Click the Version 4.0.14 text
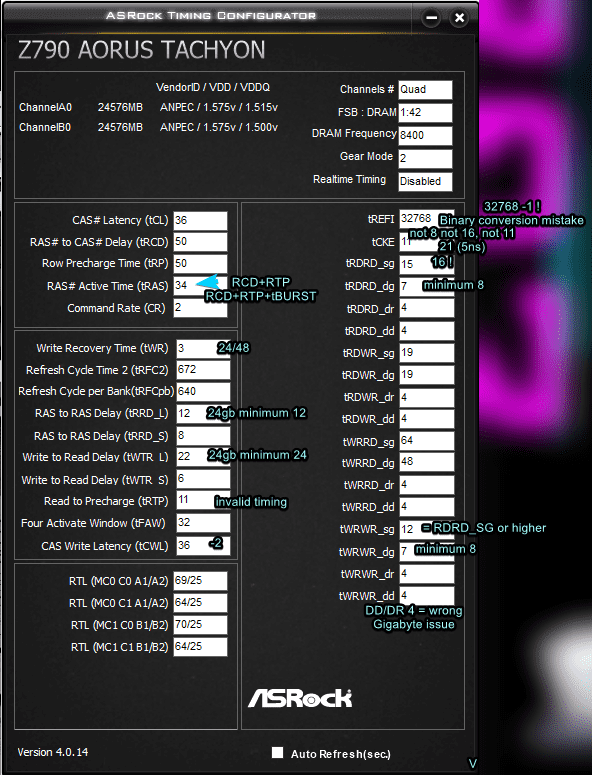Image resolution: width=592 pixels, height=775 pixels. 53,752
